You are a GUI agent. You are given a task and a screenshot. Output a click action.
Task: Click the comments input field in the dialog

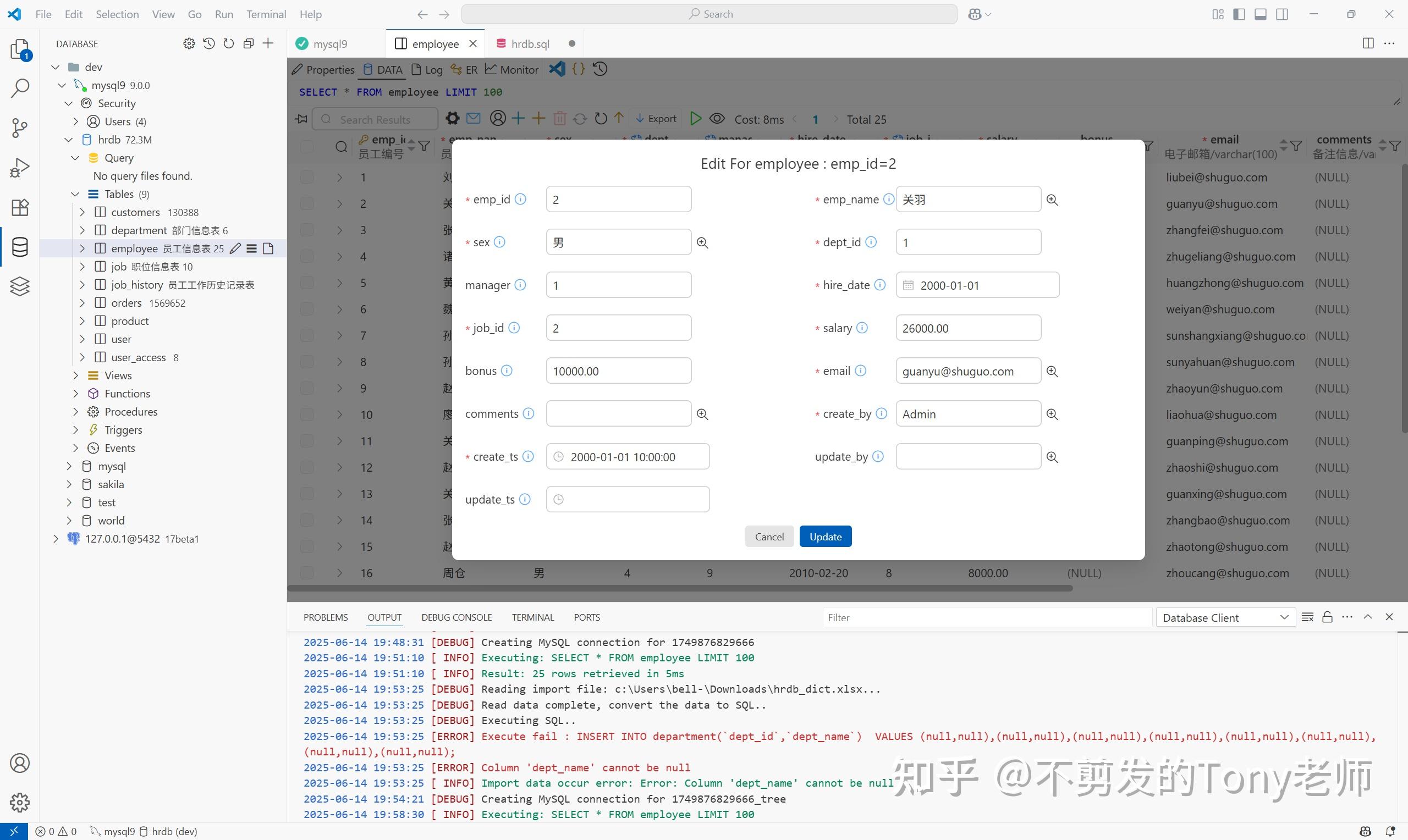(x=618, y=413)
